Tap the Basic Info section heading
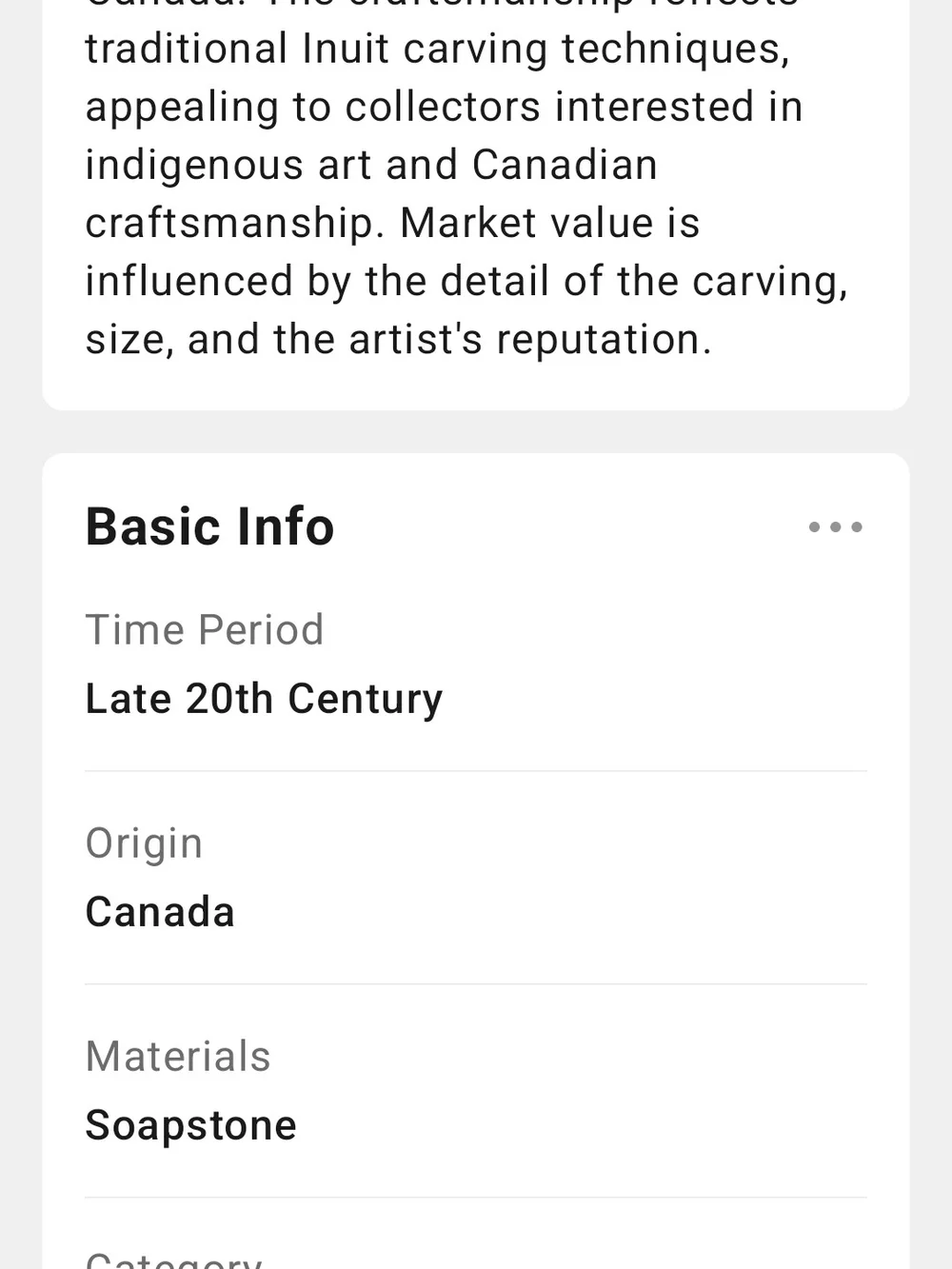This screenshot has height=1269, width=952. (209, 526)
